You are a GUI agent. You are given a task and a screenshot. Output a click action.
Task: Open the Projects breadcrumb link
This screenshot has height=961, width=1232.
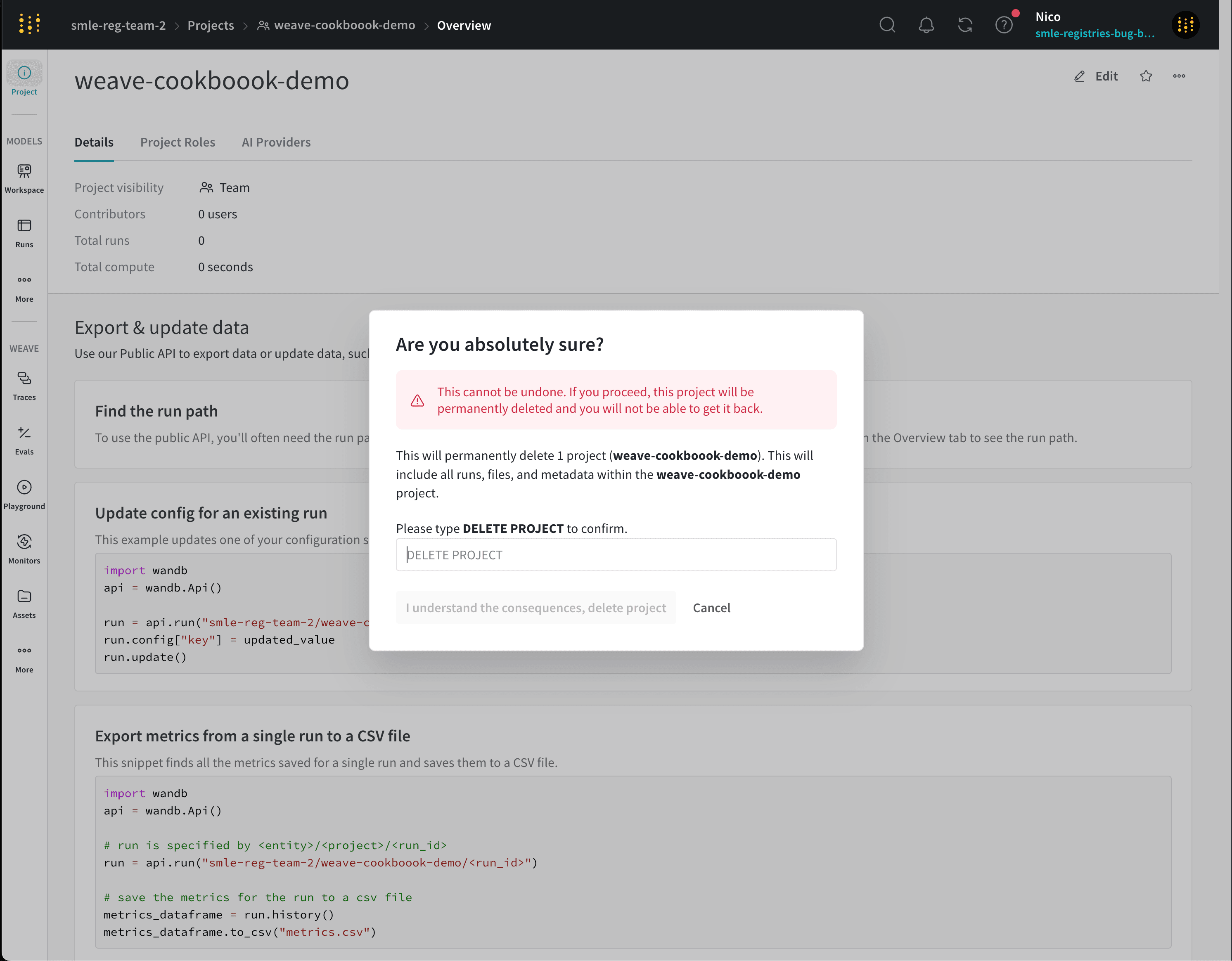tap(211, 25)
